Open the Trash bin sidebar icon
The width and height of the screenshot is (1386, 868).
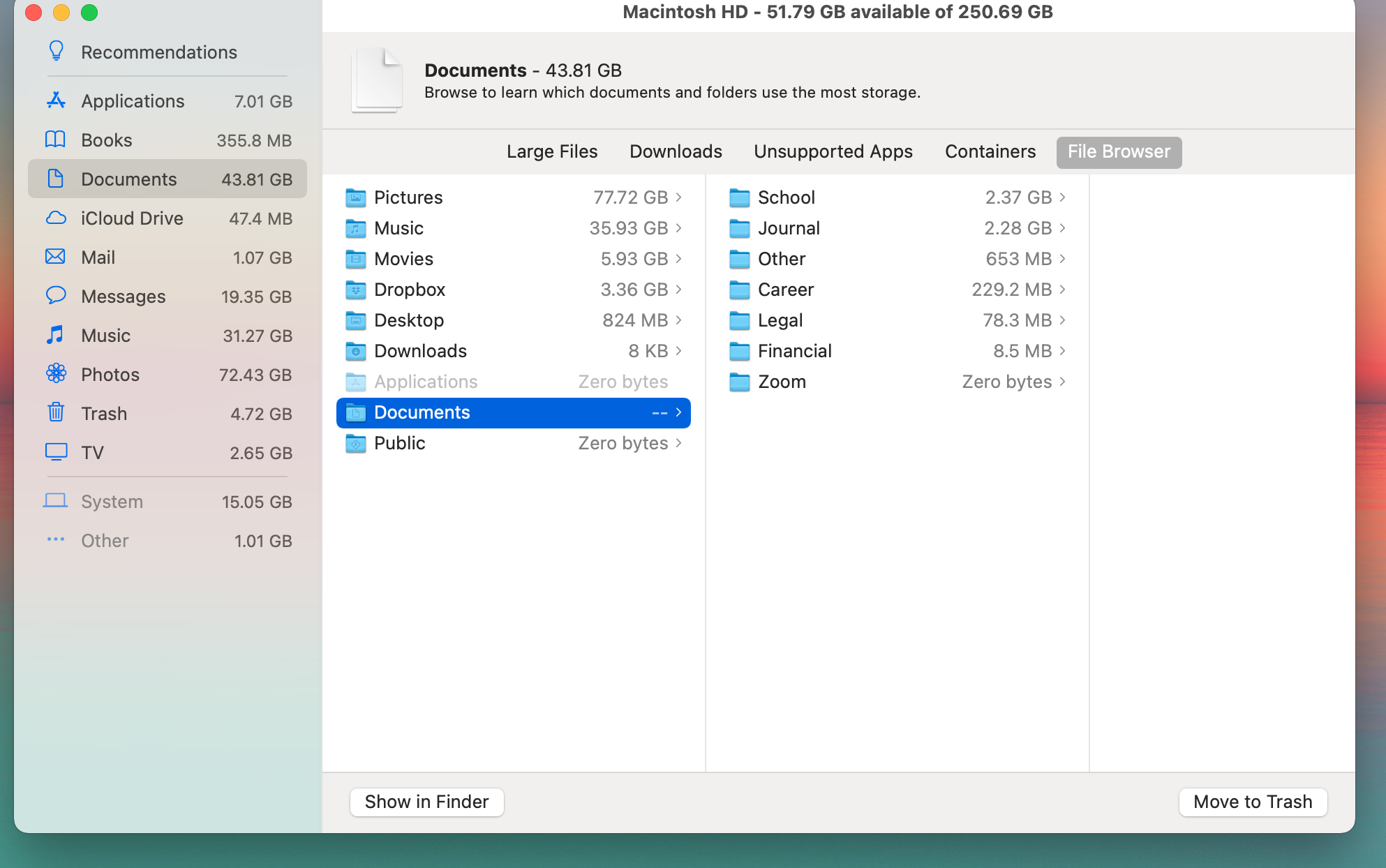(56, 413)
